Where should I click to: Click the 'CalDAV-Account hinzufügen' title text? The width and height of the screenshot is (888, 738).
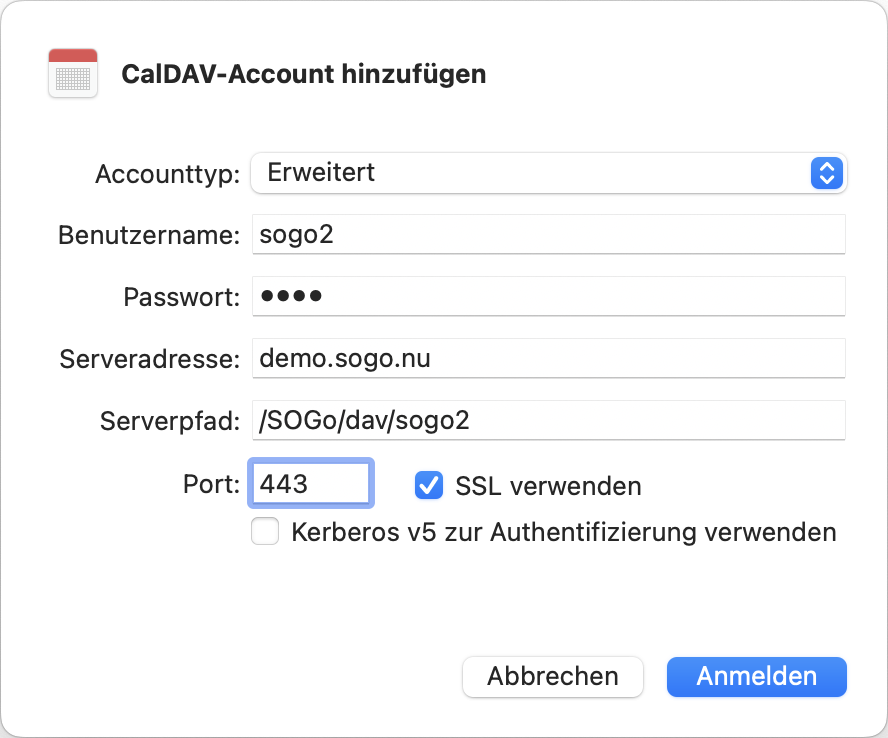click(x=303, y=74)
